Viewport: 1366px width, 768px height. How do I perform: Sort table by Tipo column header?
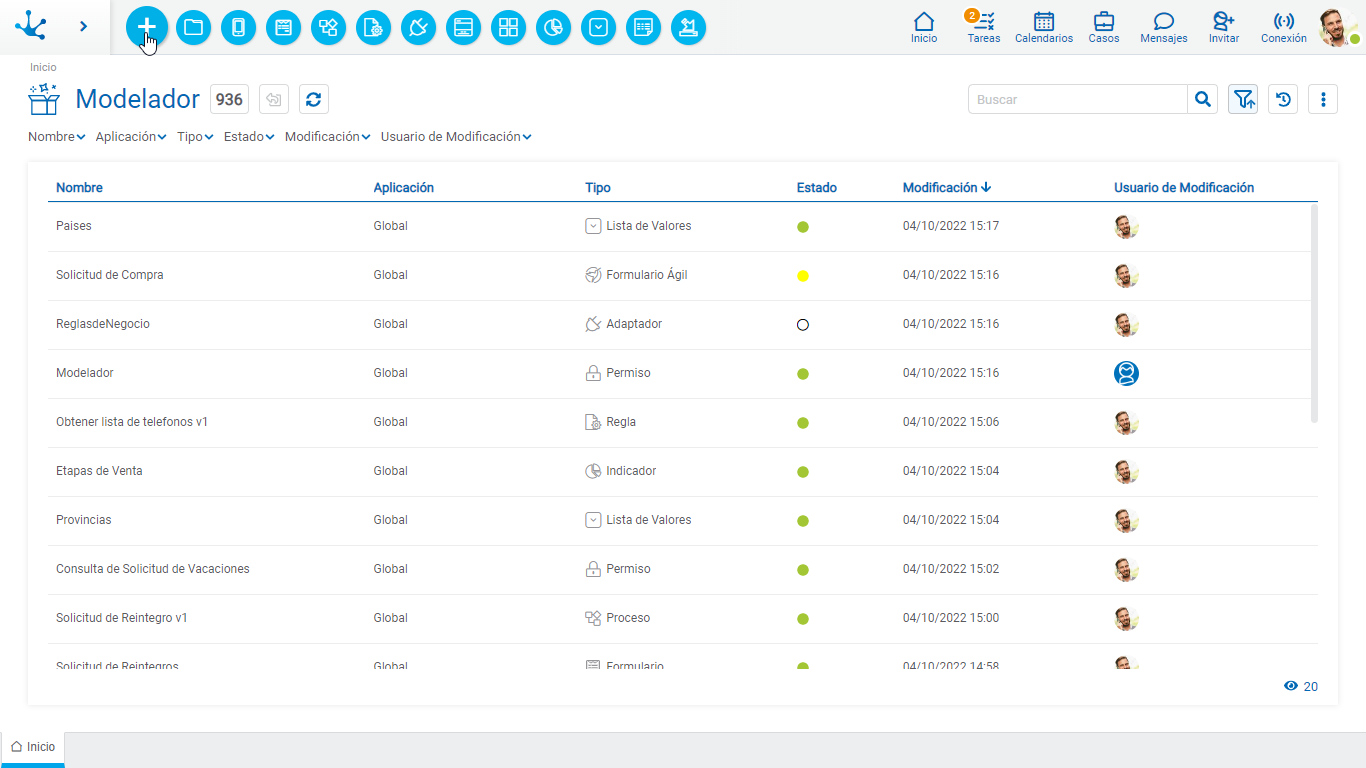click(598, 188)
